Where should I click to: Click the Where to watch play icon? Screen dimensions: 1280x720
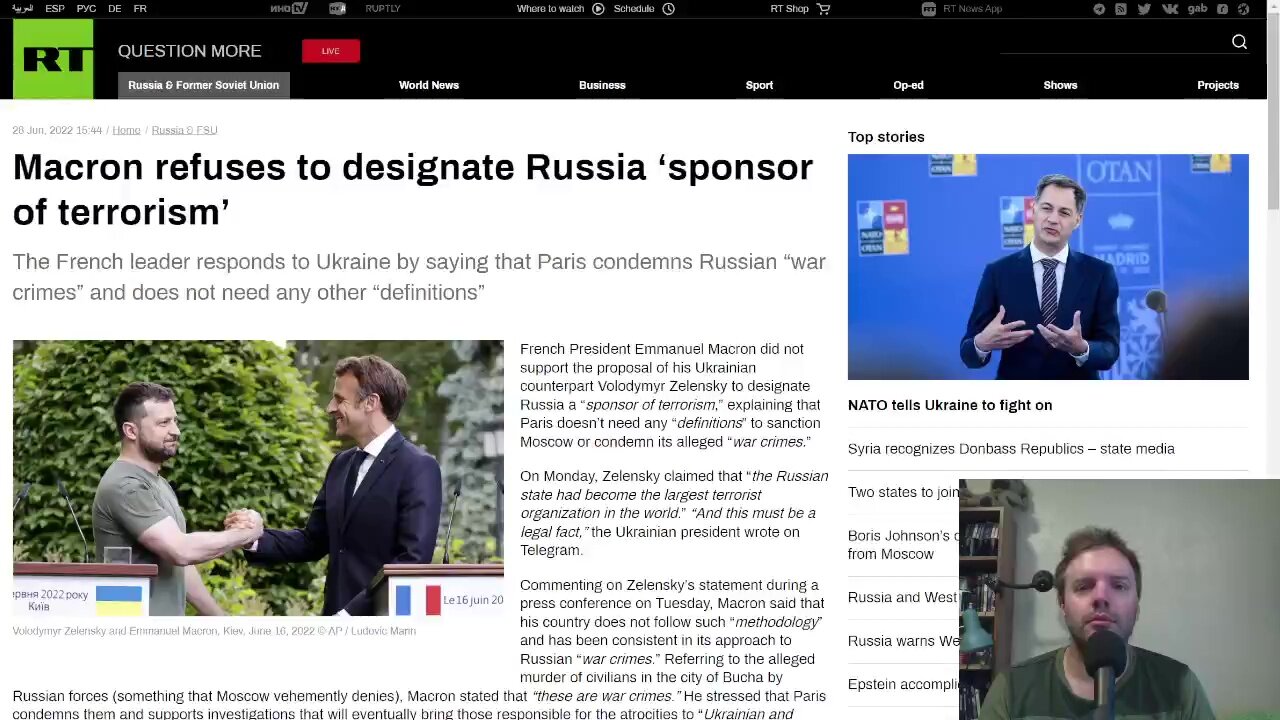pyautogui.click(x=598, y=9)
